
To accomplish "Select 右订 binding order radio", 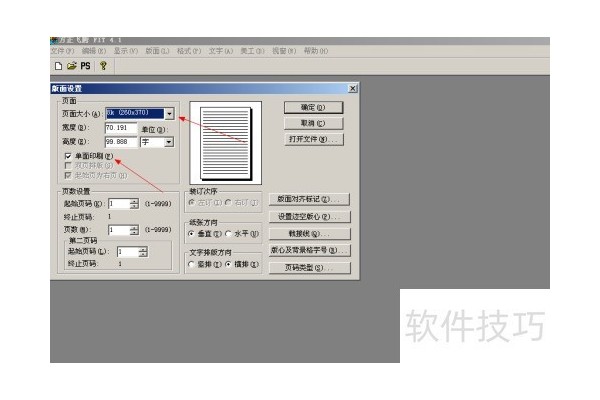I will point(228,202).
